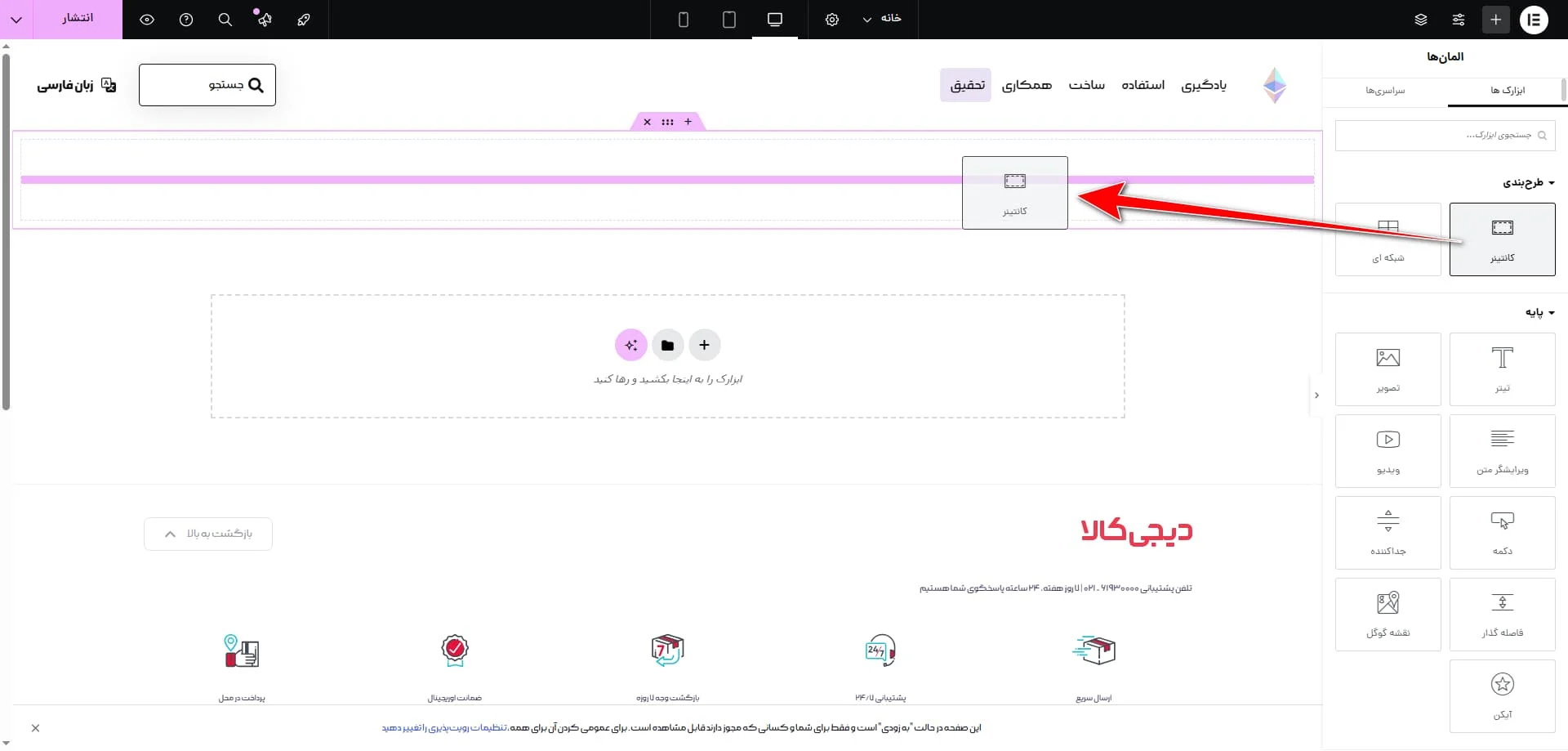Select the ابزارک ها tab
The width and height of the screenshot is (1568, 751).
(x=1507, y=90)
